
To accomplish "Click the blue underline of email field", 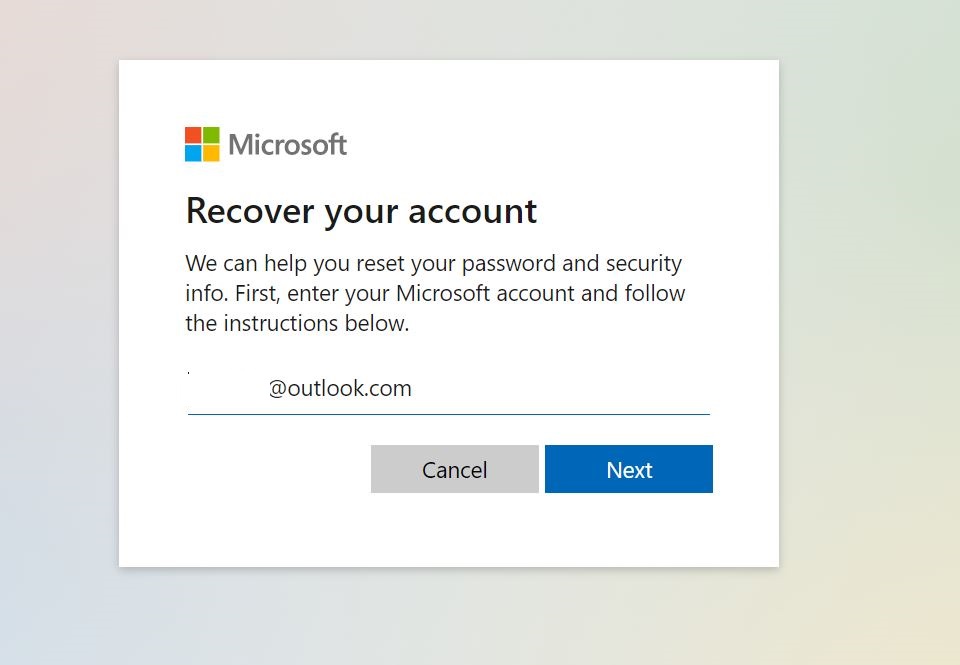I will 449,415.
